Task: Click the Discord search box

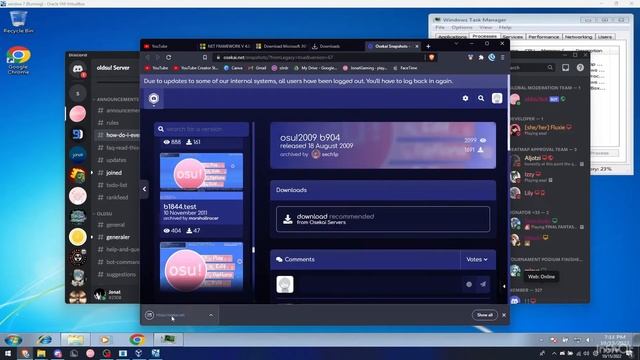Action: click(x=532, y=68)
